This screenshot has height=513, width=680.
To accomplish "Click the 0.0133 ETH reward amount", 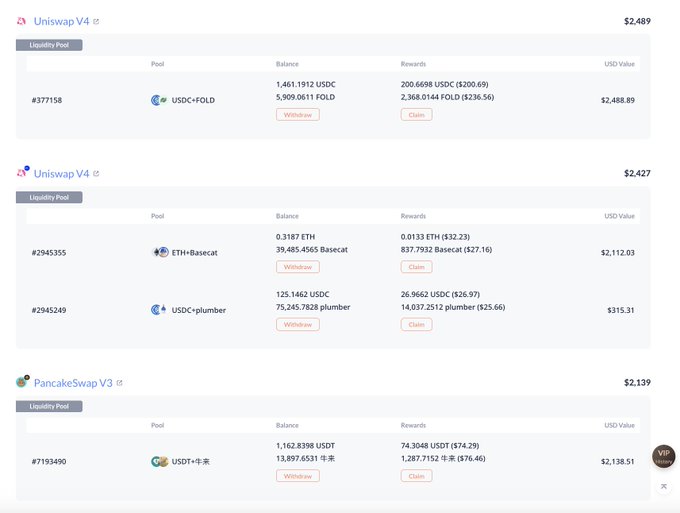I will coord(435,237).
